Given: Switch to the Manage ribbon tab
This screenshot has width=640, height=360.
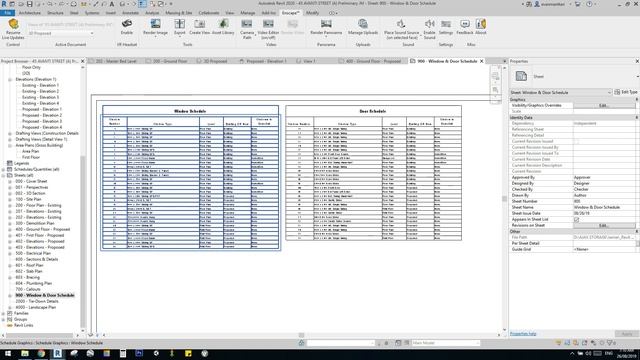Looking at the screenshot, I should [x=247, y=13].
